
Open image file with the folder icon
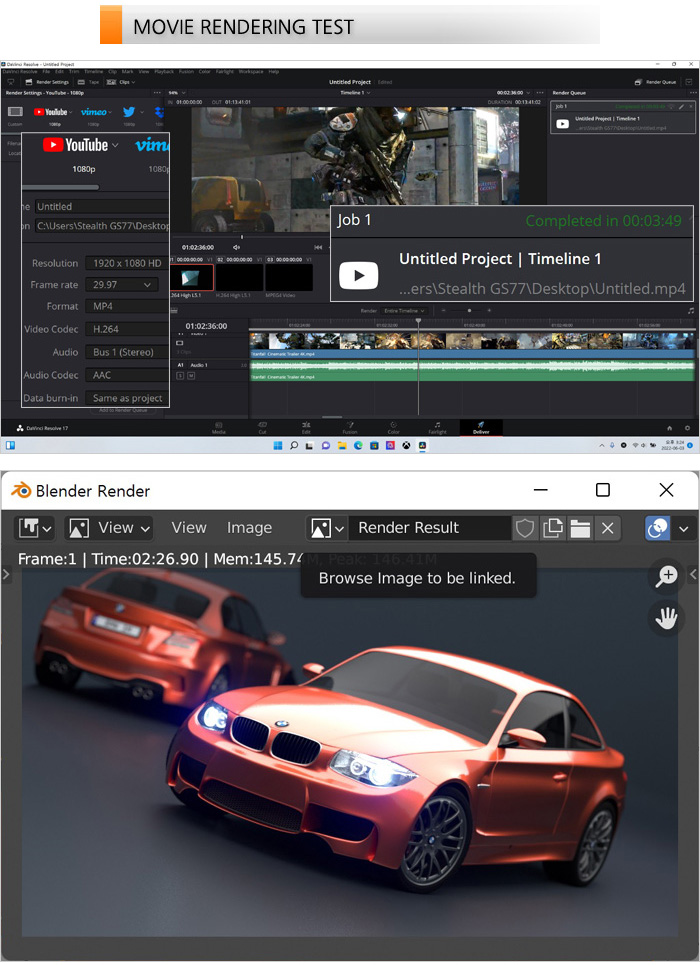580,528
